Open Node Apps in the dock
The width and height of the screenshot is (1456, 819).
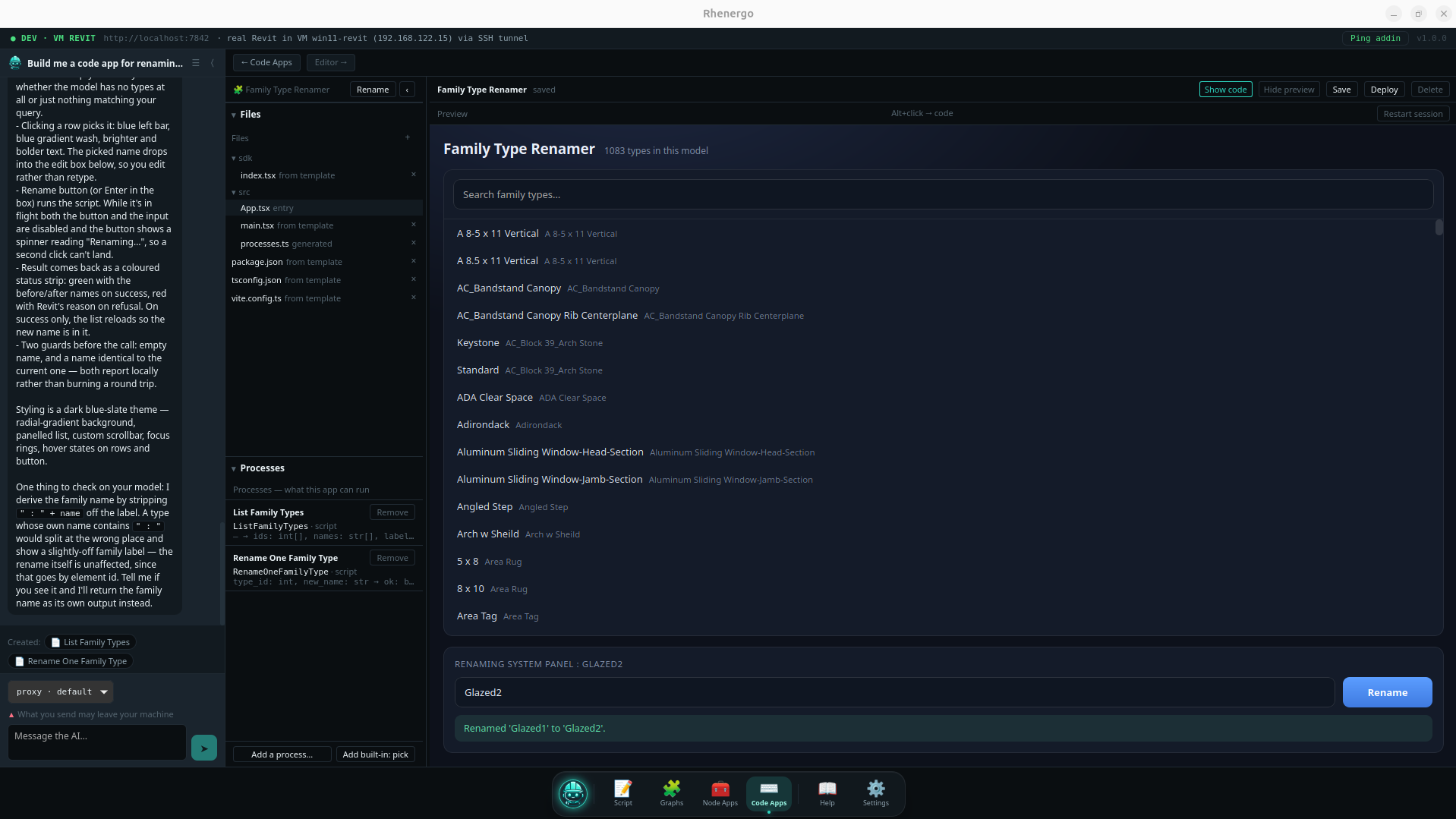720,793
